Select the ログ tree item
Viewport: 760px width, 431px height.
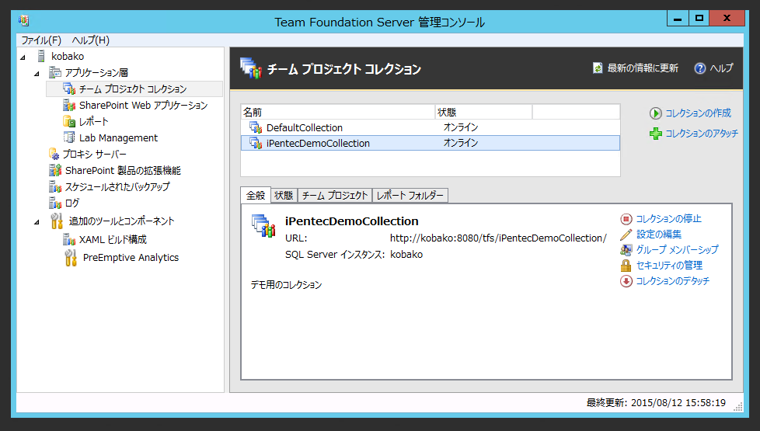pos(72,203)
